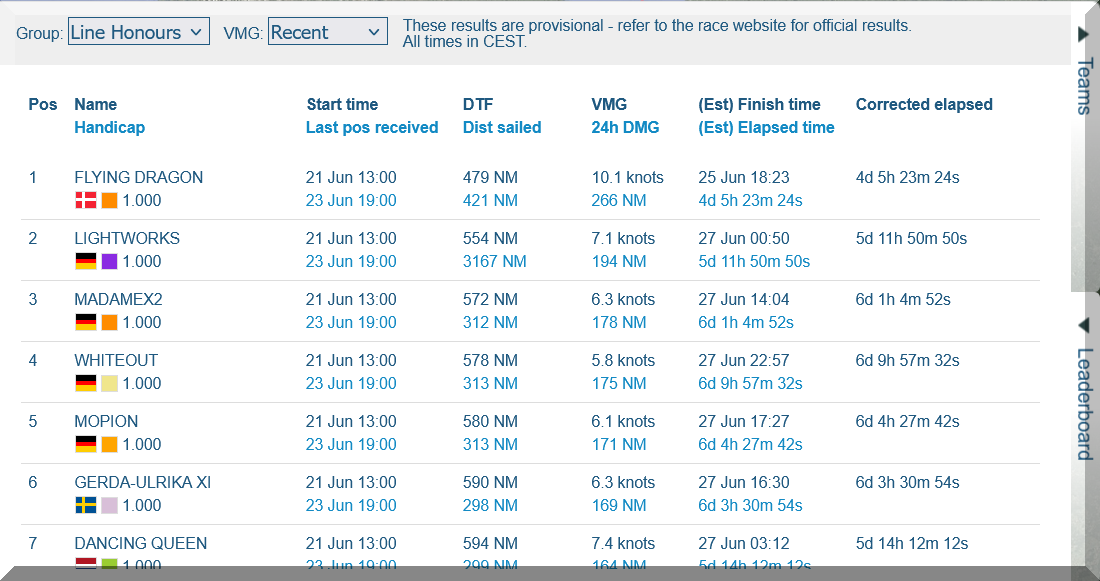Click the pale yellow swatch for WHITEOUT
1100x581 pixels.
point(109,384)
